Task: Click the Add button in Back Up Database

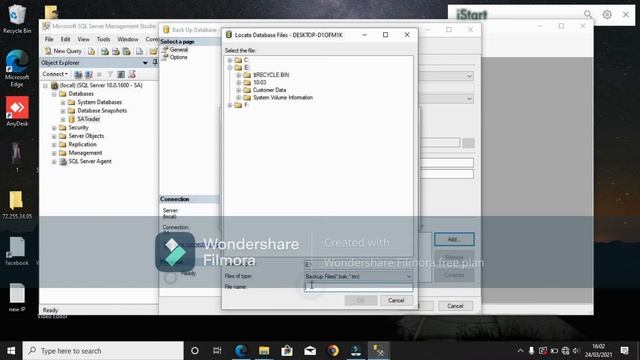Action: 454,239
